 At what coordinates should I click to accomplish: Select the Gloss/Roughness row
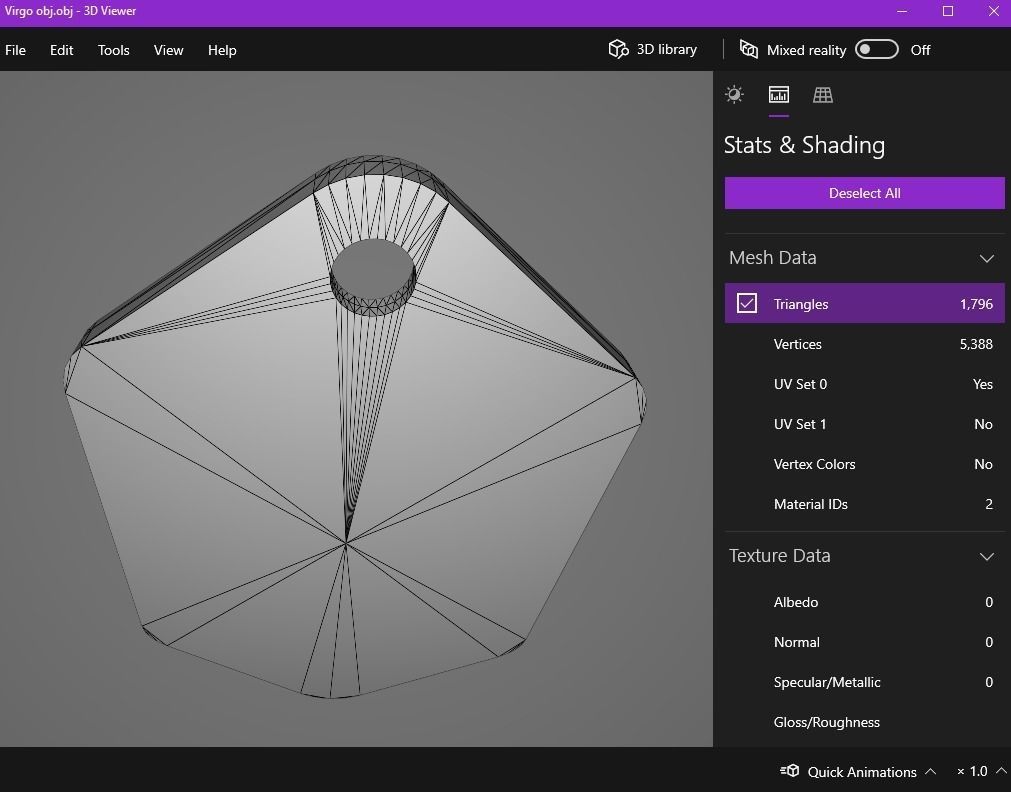click(864, 722)
